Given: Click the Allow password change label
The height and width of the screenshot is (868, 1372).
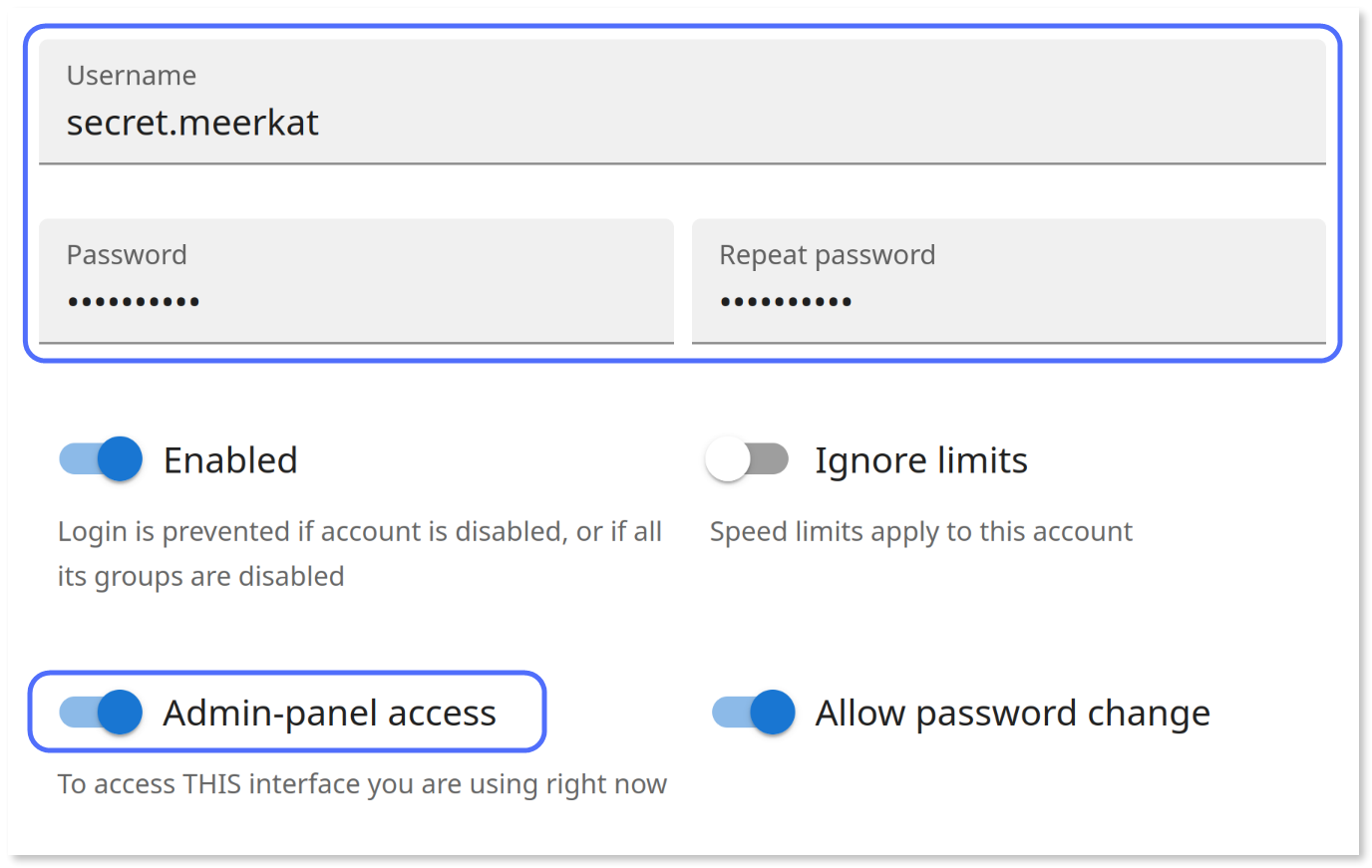Looking at the screenshot, I should [x=1012, y=712].
